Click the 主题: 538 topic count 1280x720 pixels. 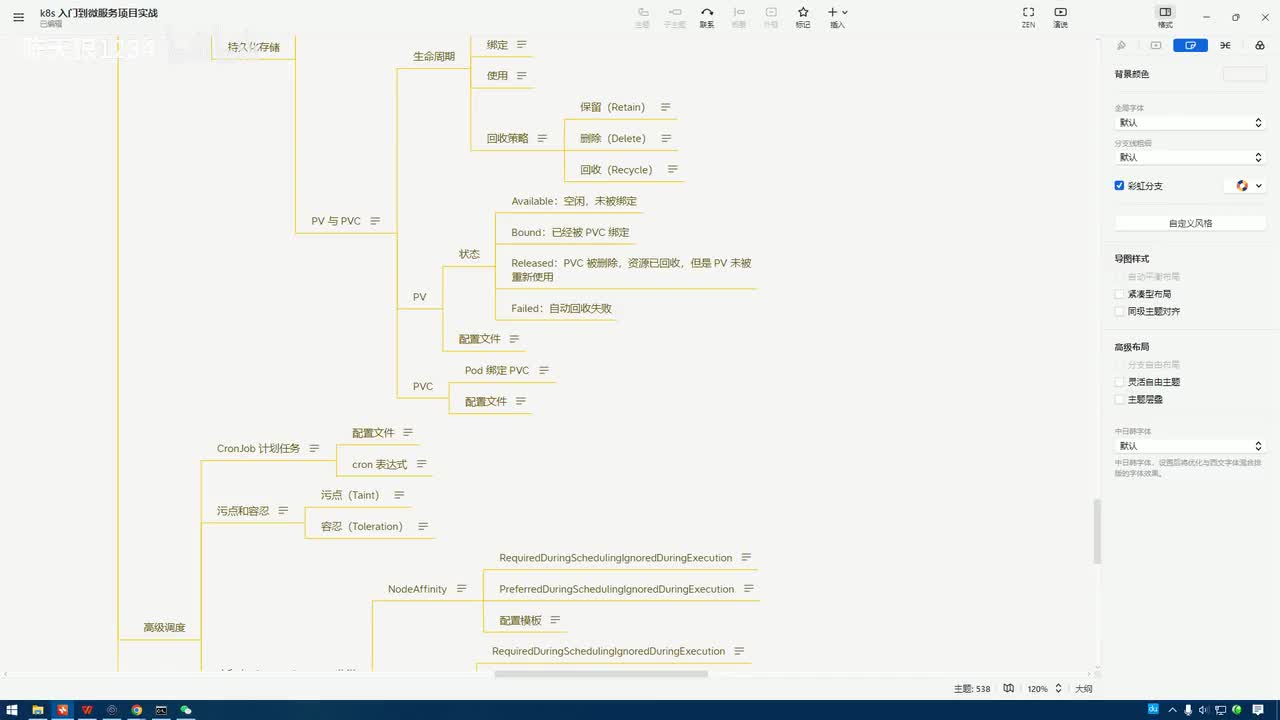[972, 689]
